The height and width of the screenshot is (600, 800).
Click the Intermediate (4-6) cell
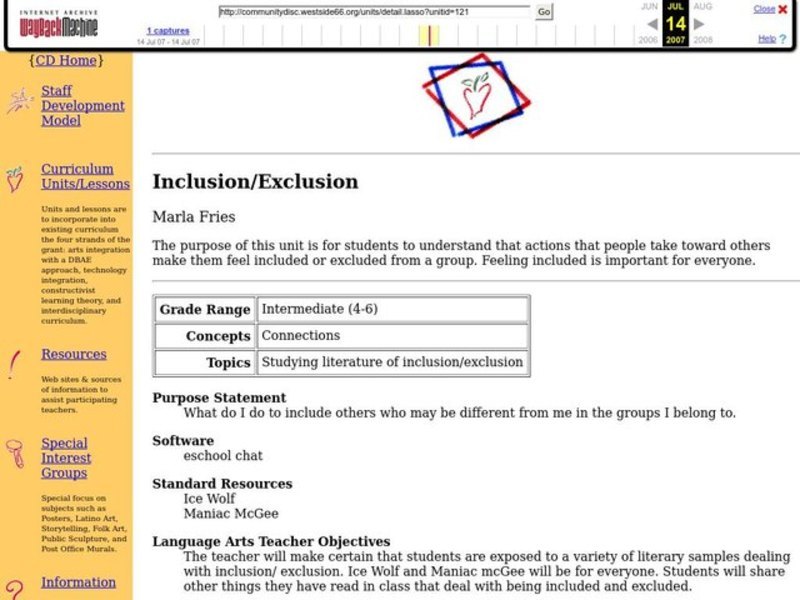392,309
